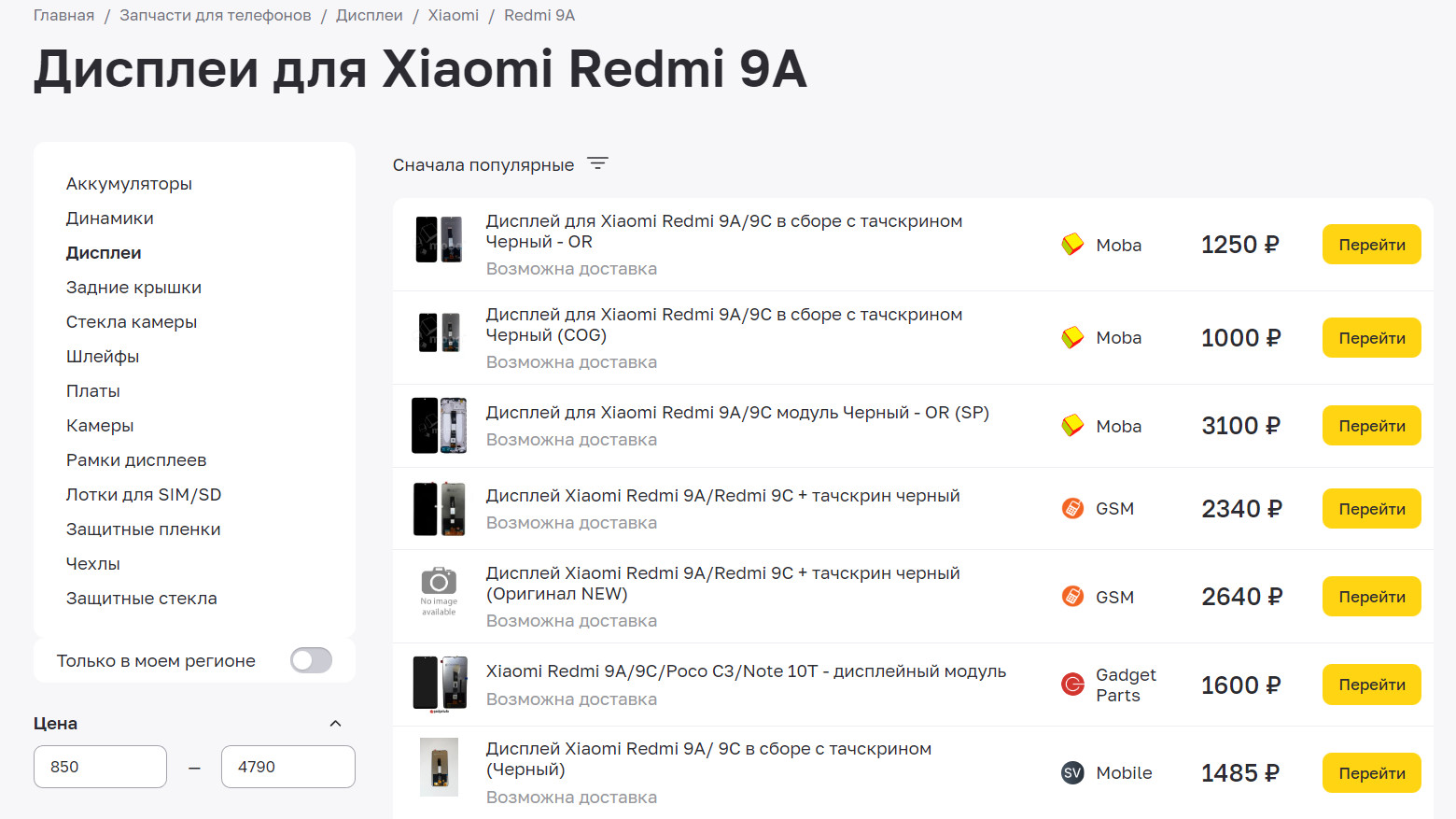The image size is (1456, 819).
Task: Select Чехлы category
Action: pos(92,564)
